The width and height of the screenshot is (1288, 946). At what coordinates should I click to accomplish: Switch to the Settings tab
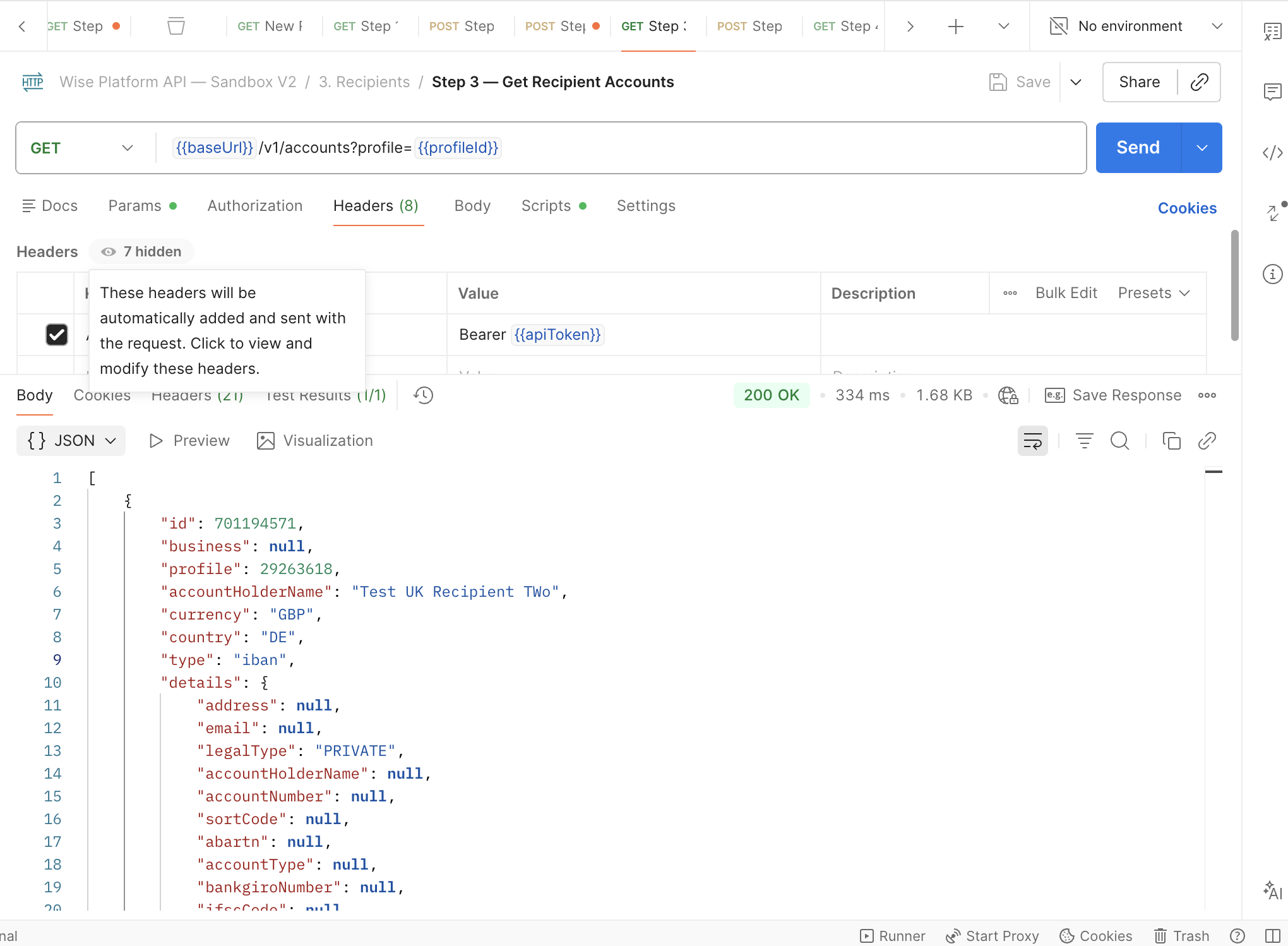click(646, 206)
